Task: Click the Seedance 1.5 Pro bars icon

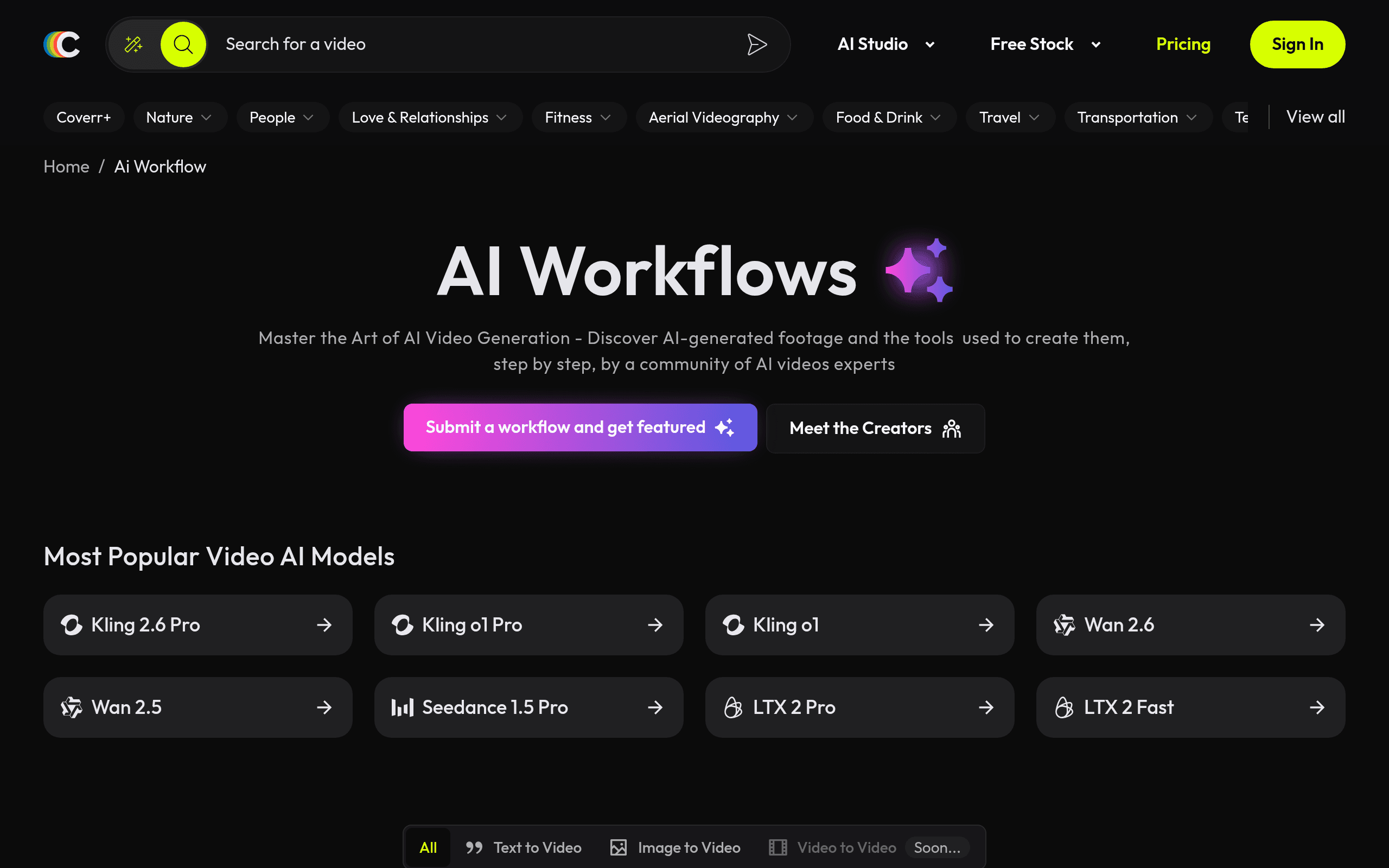Action: click(x=403, y=707)
